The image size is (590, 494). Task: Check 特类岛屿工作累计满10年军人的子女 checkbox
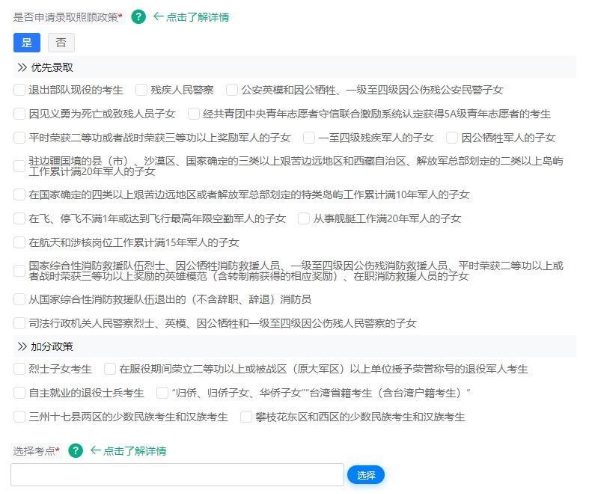click(19, 195)
